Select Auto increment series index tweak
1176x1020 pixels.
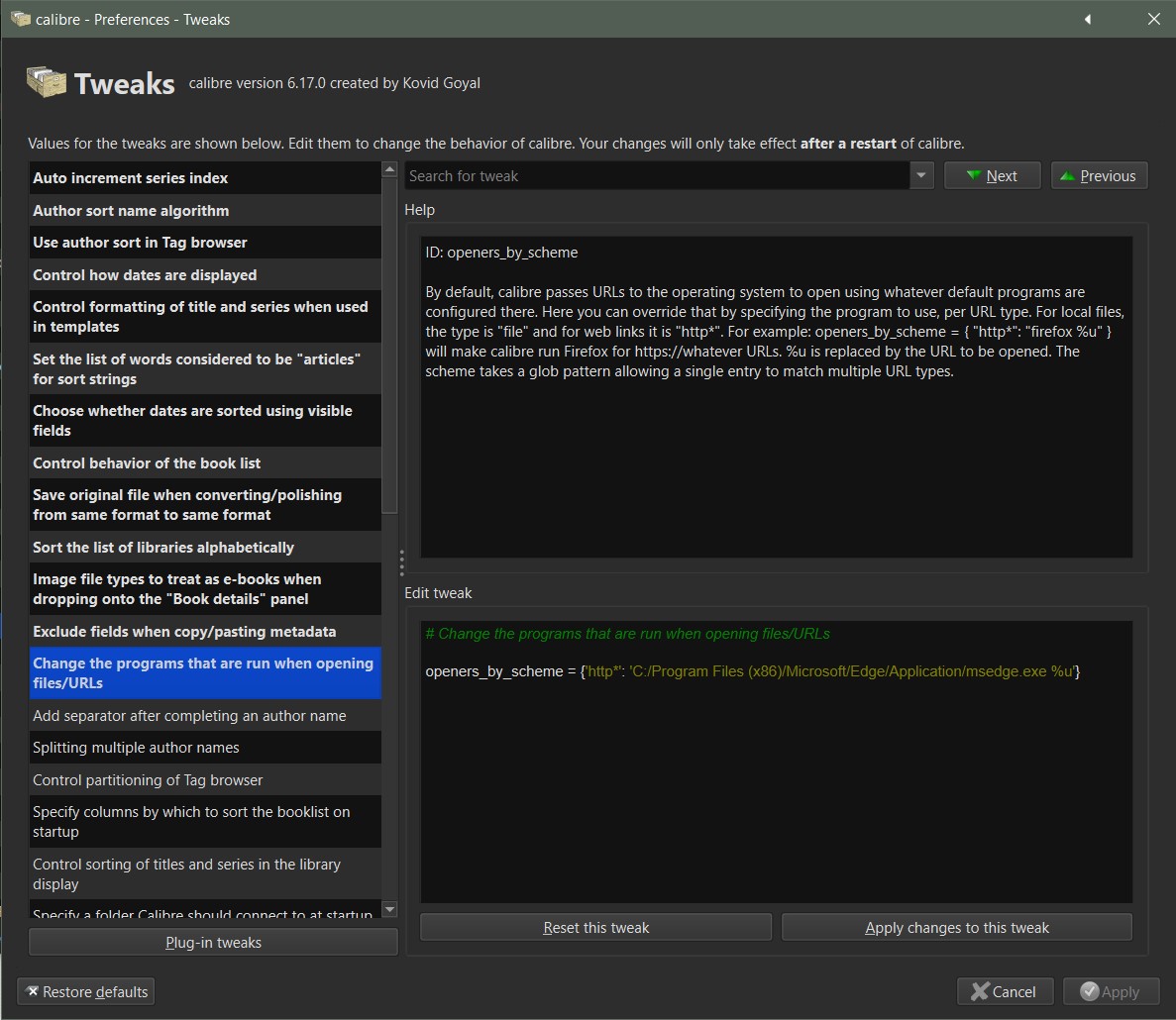205,177
